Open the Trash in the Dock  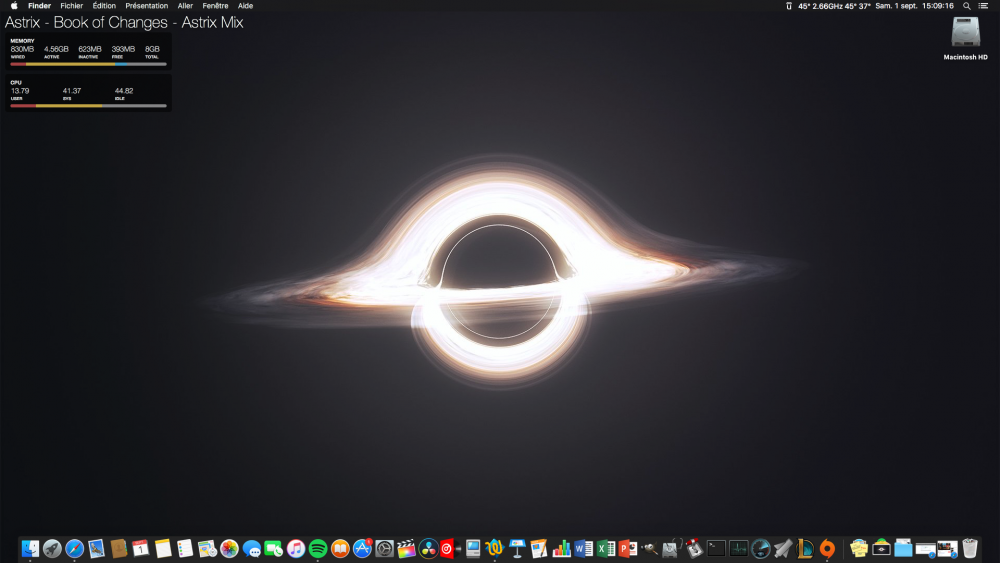pyautogui.click(x=969, y=548)
